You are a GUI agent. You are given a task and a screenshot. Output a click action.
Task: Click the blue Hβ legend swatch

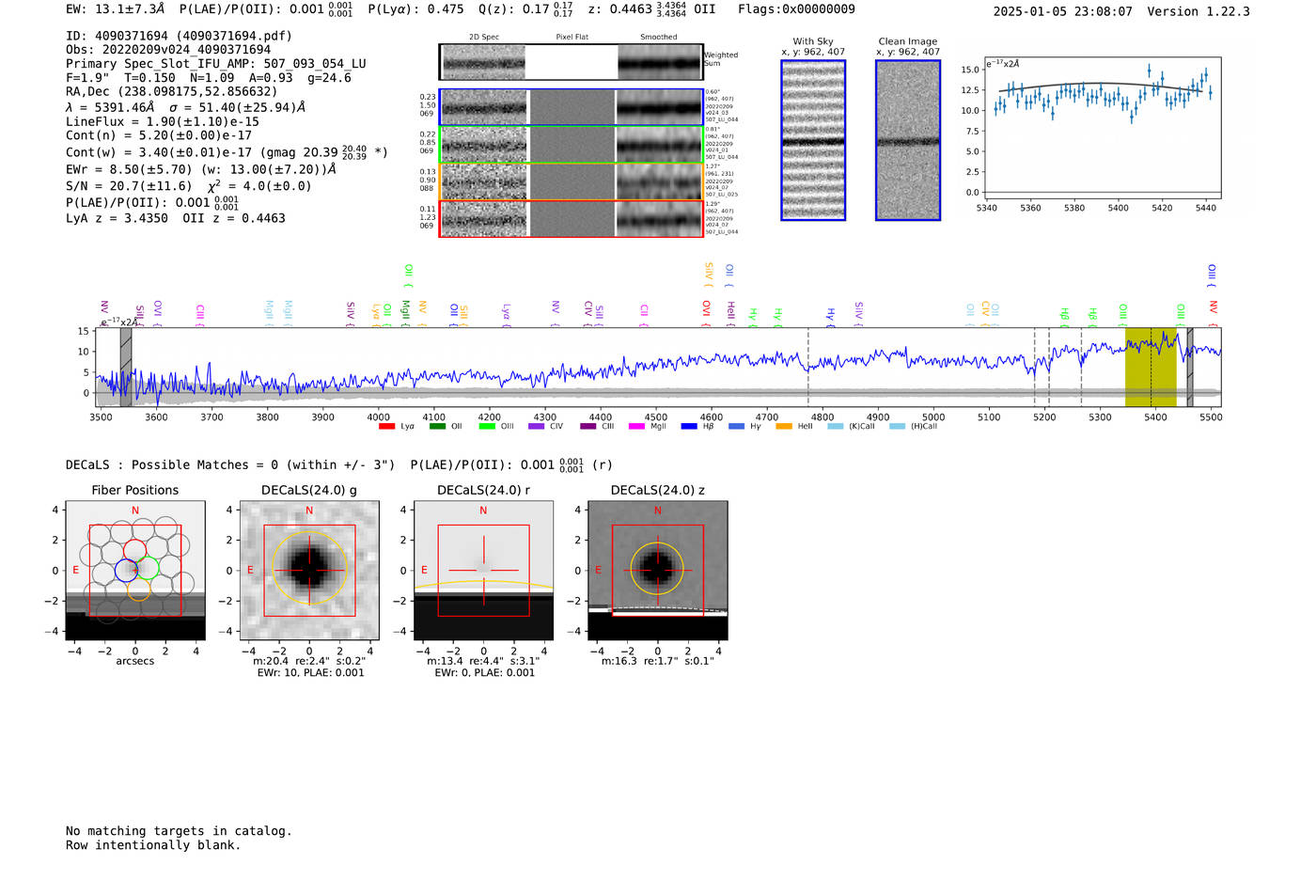[x=689, y=427]
